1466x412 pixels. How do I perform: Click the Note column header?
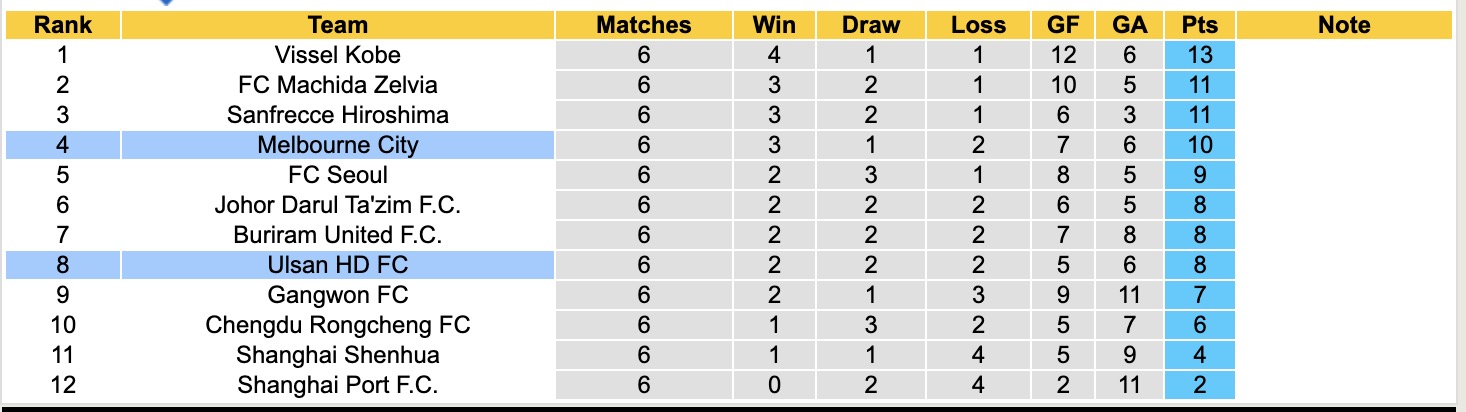[1343, 25]
